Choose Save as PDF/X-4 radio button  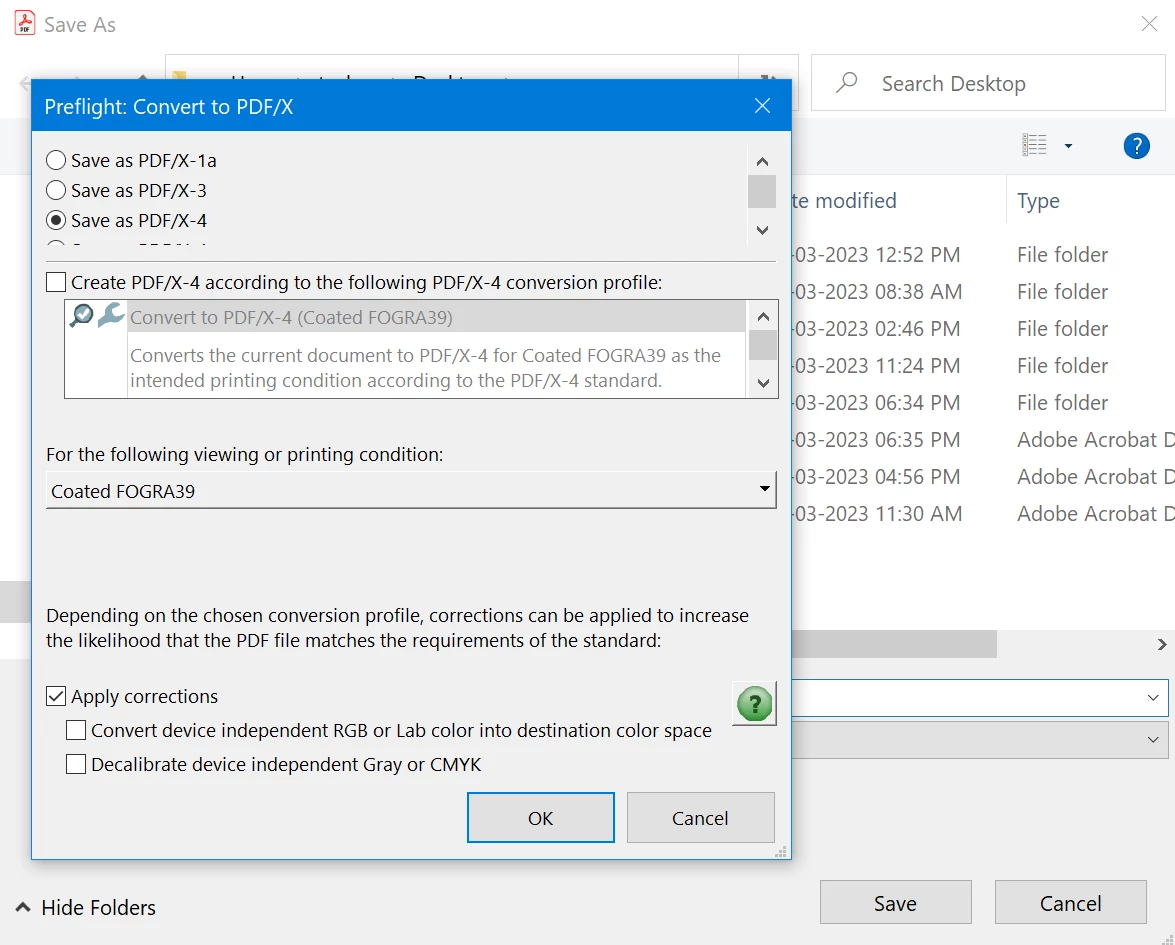pos(55,220)
